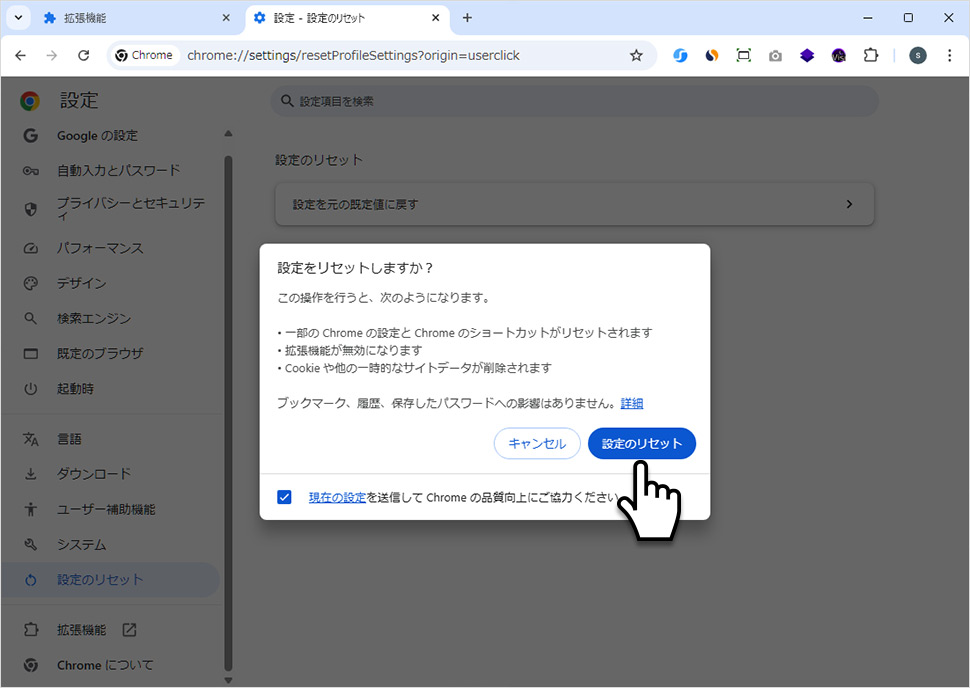Screen dimensions: 970x688
Task: Reload the settings page
Action: pyautogui.click(x=84, y=55)
